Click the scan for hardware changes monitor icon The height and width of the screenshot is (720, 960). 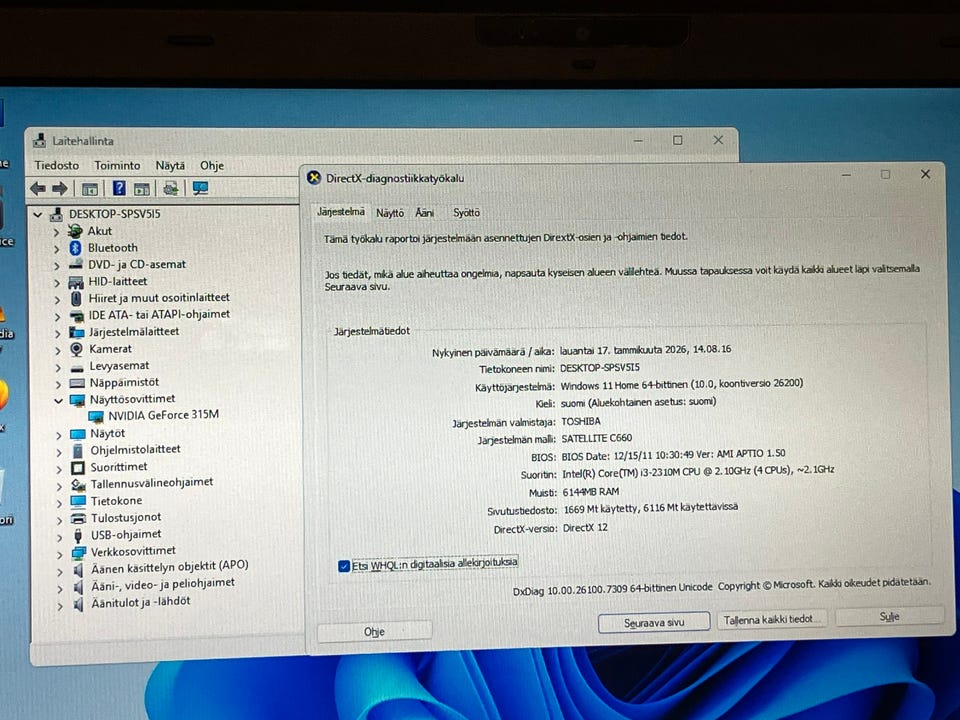click(200, 189)
